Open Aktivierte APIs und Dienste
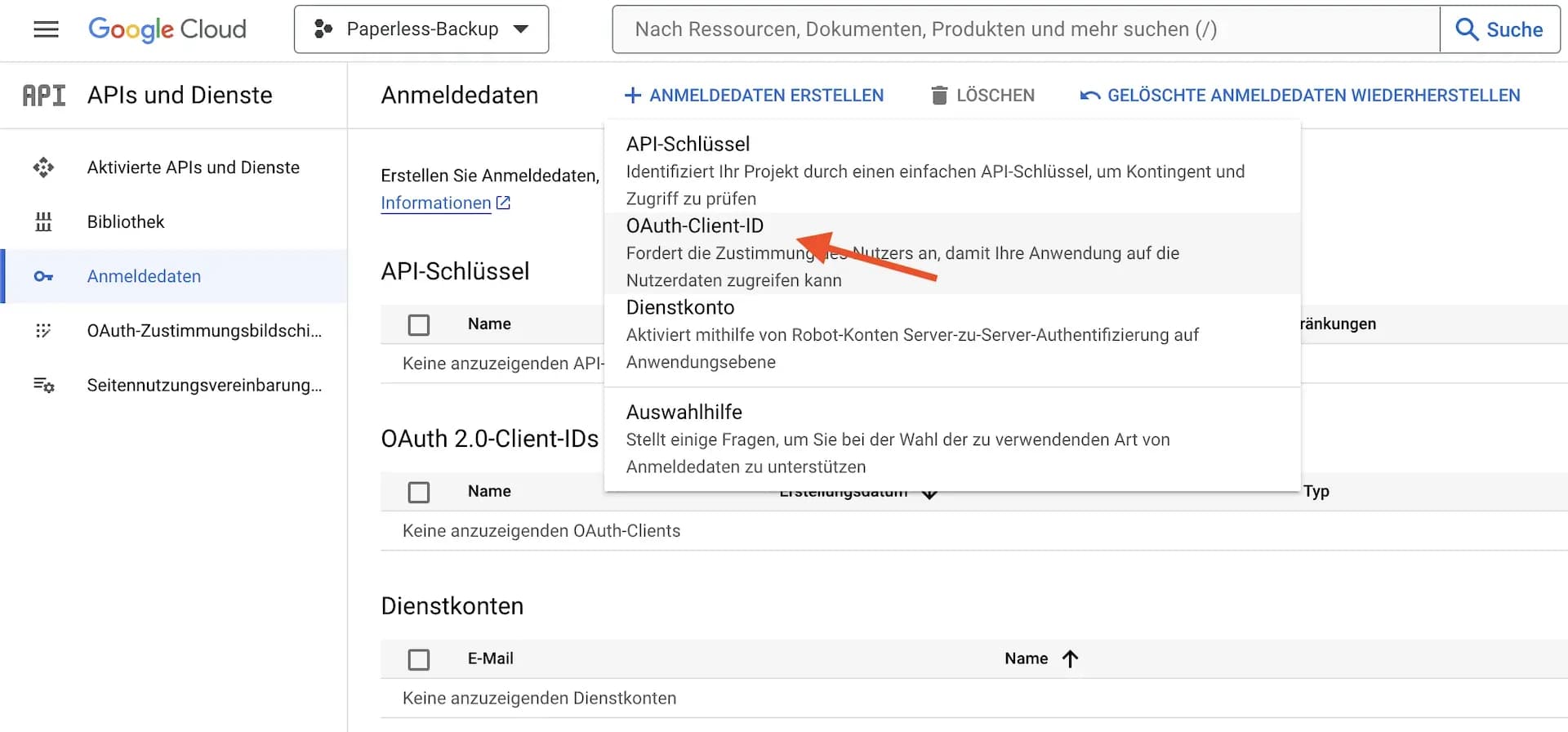The width and height of the screenshot is (1568, 732). pos(174,167)
